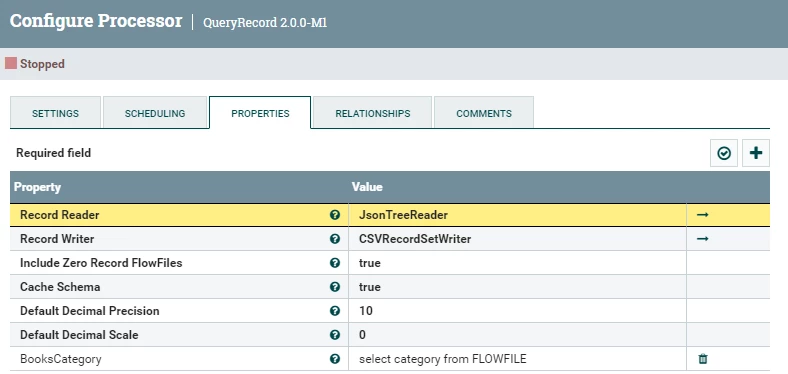Switch to the Comments tab
This screenshot has width=788, height=374.
pos(483,113)
